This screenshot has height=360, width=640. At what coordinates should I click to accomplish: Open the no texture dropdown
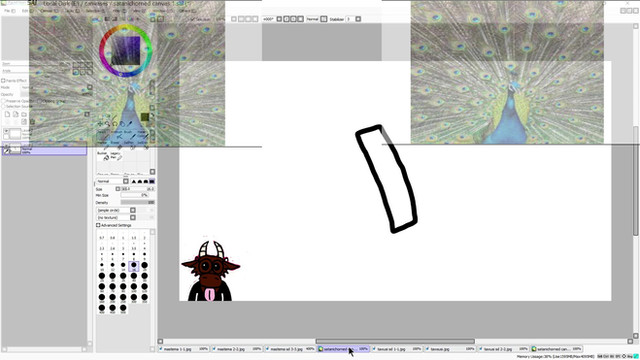[133, 218]
